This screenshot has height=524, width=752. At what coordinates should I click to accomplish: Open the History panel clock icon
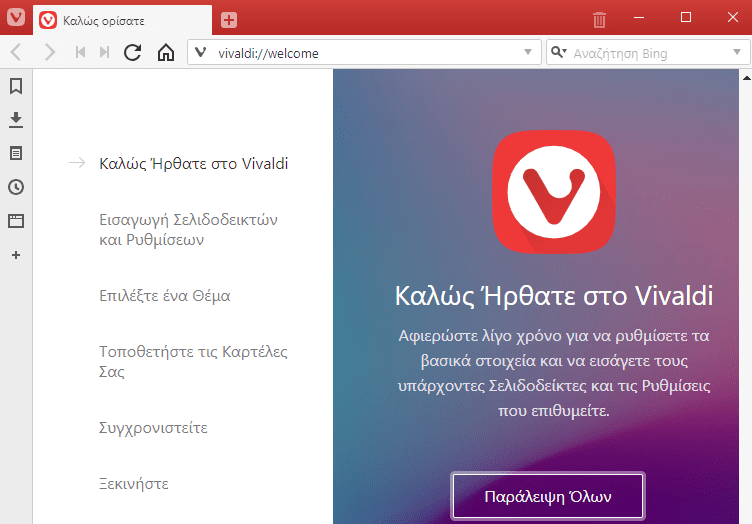click(16, 187)
